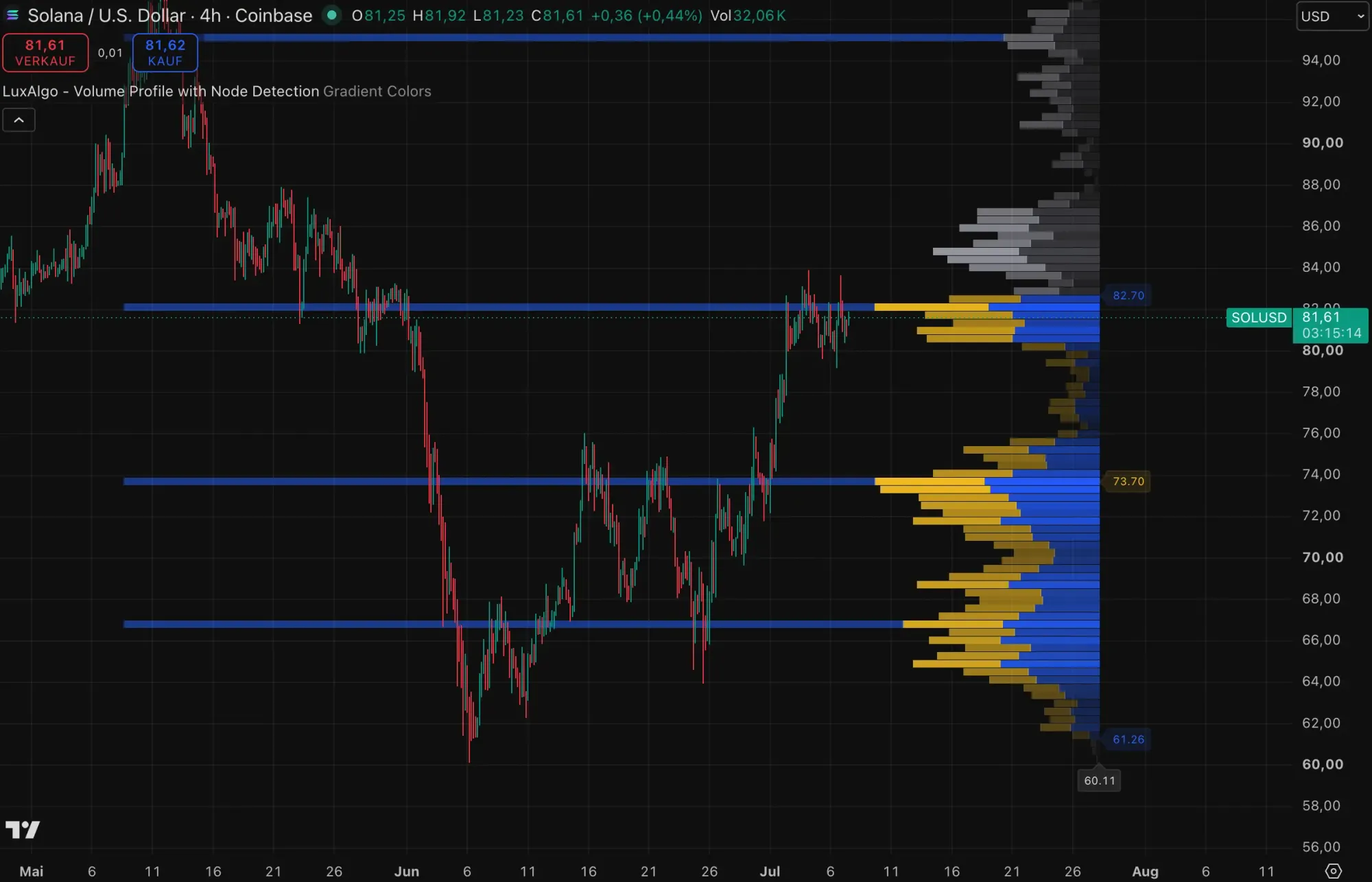Click the Vol 32,06K volume readout

point(748,15)
